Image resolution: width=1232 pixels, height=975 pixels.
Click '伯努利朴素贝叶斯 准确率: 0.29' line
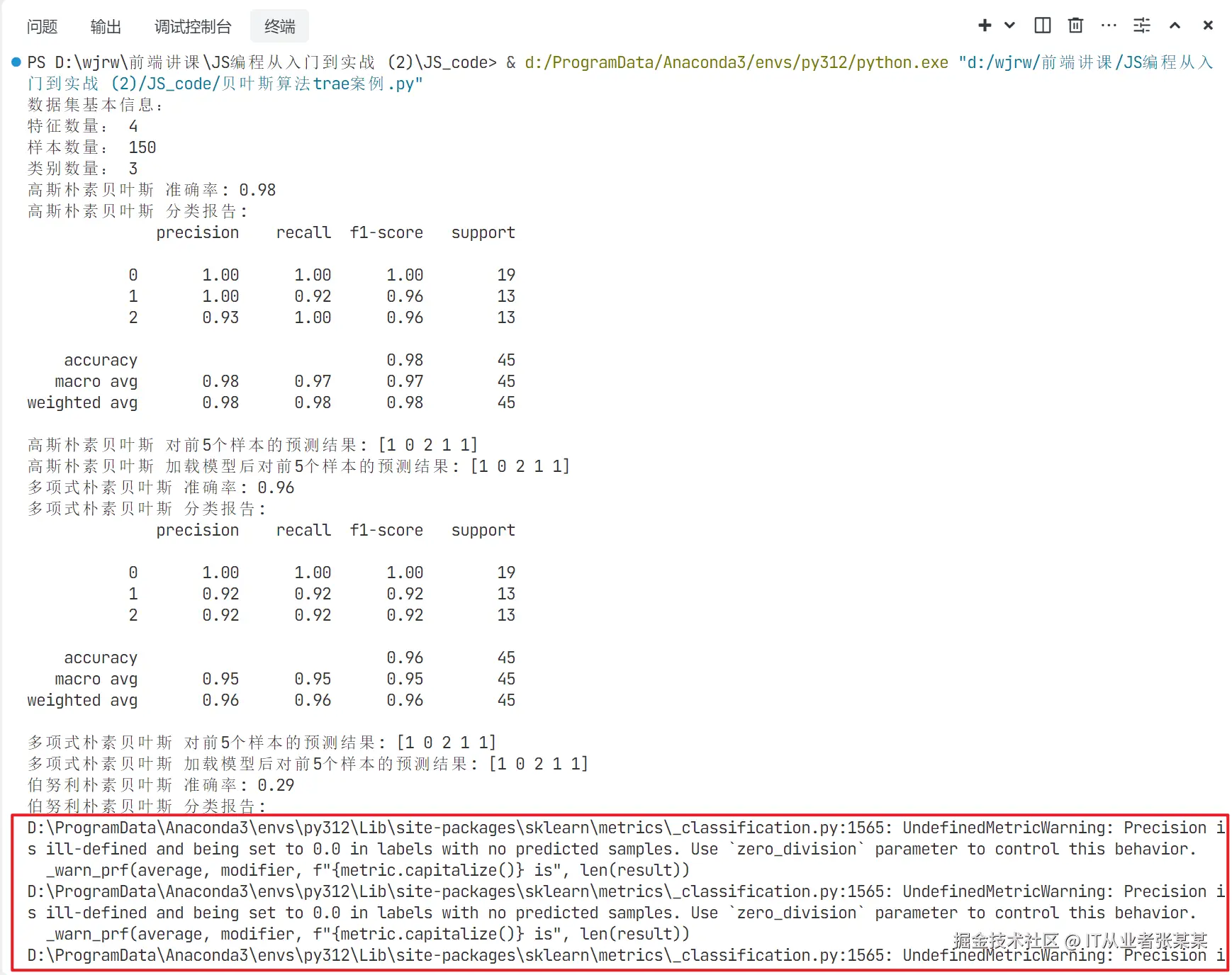pos(161,785)
